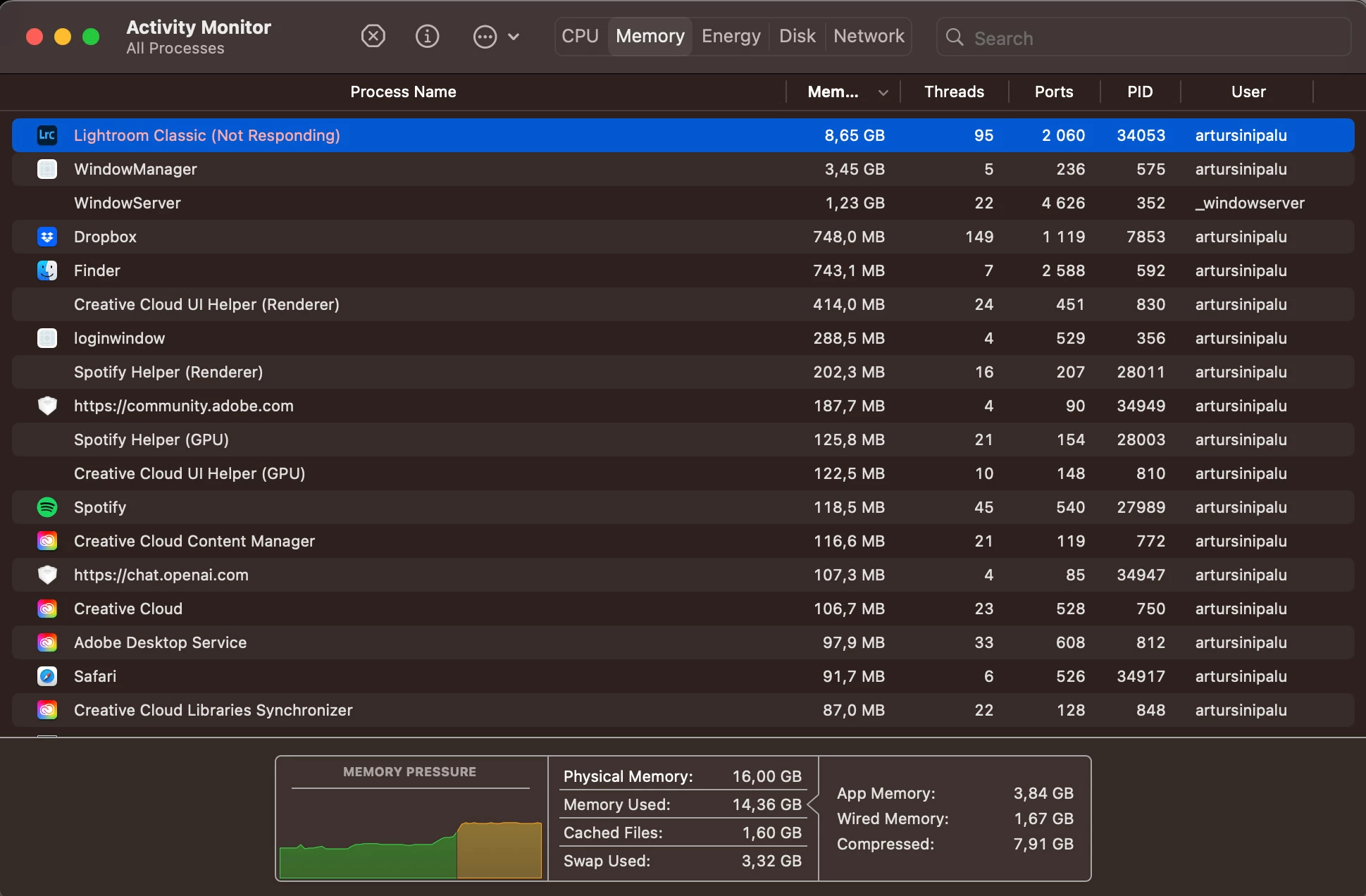Click the Safari compass icon

coord(46,676)
